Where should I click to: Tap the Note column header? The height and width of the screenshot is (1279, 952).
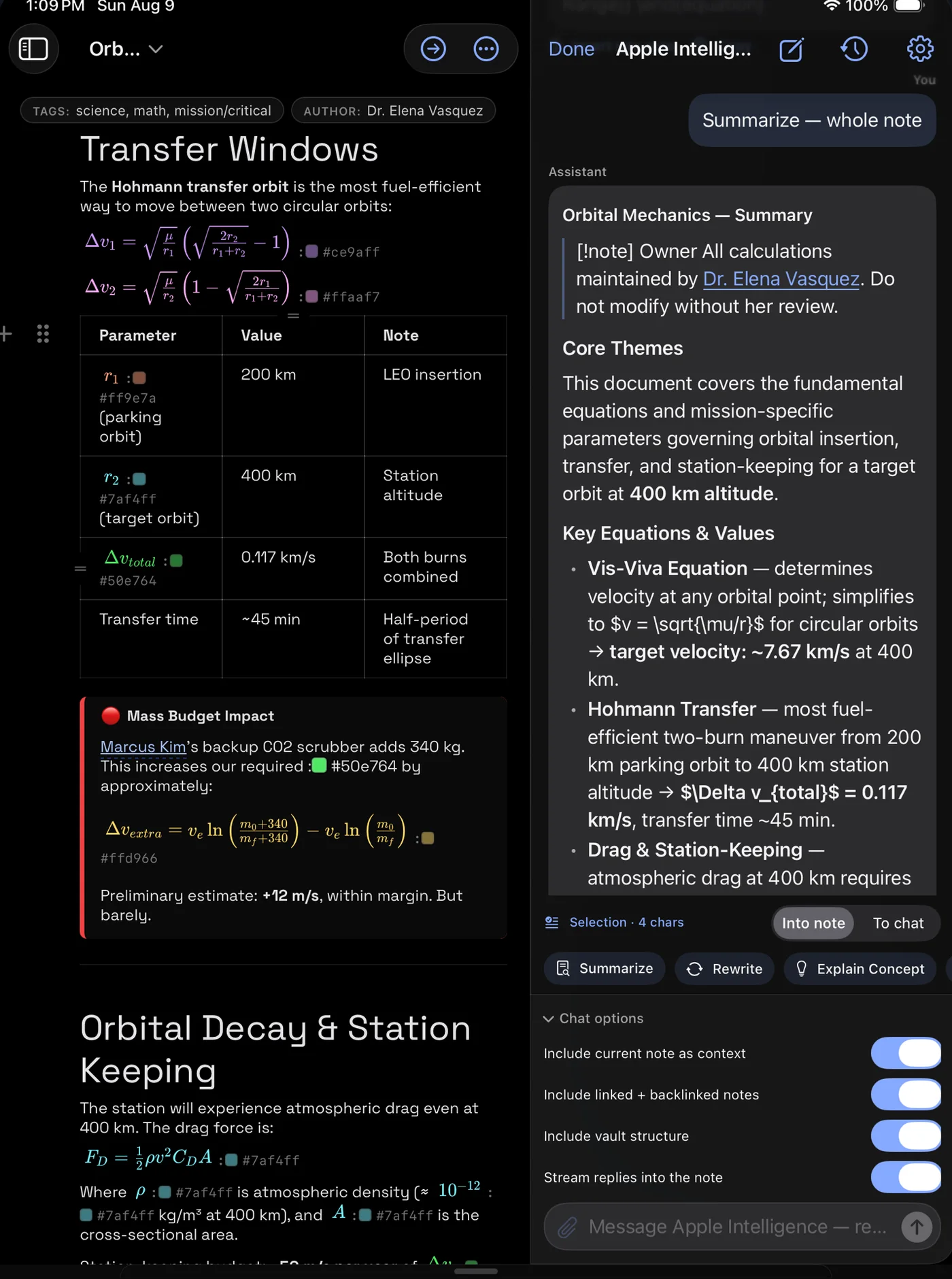click(x=435, y=335)
